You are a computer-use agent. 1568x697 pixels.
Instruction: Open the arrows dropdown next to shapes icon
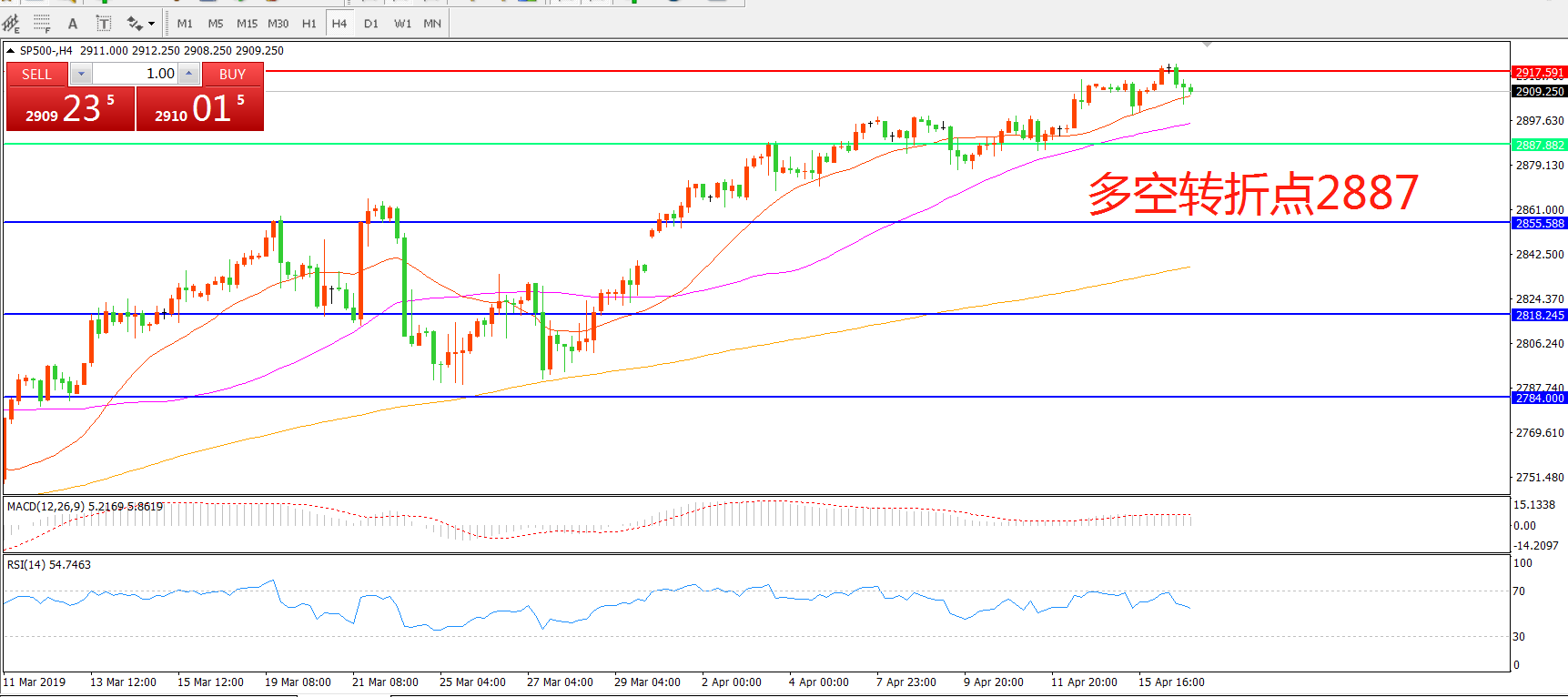tap(151, 24)
